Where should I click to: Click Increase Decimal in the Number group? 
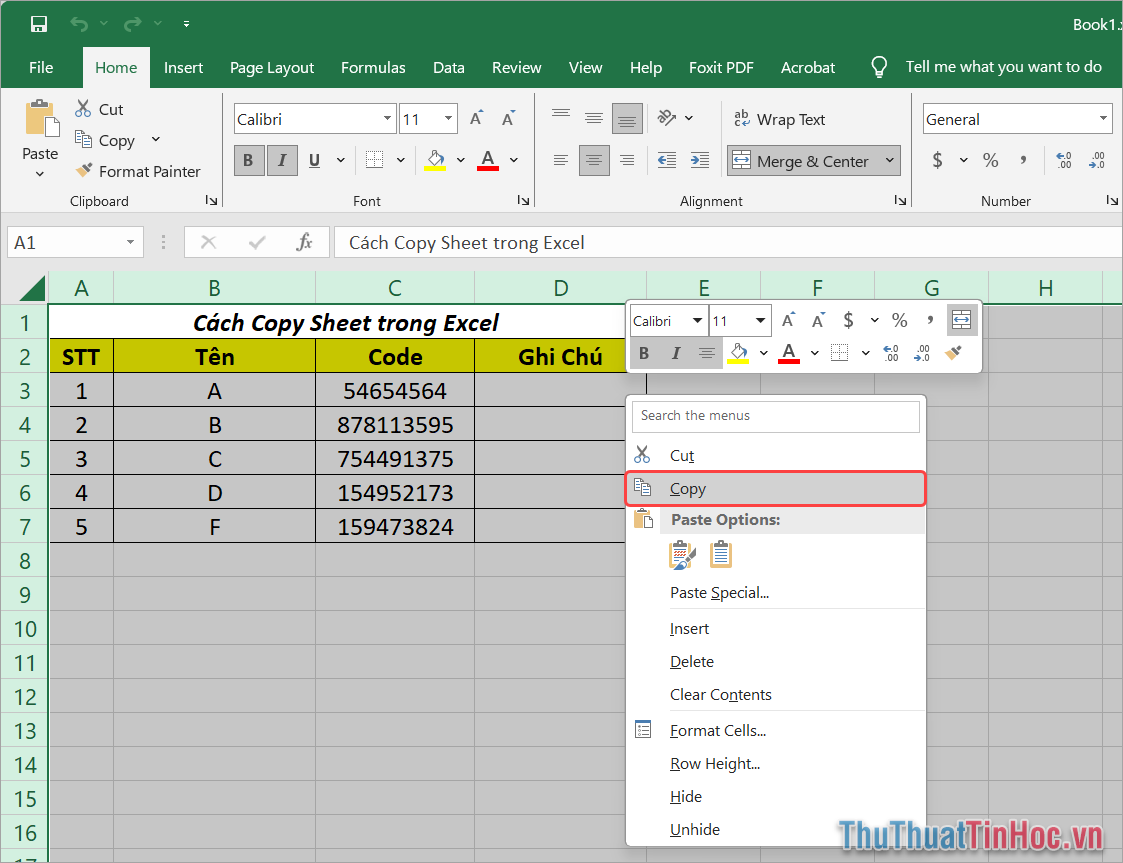click(x=1064, y=160)
